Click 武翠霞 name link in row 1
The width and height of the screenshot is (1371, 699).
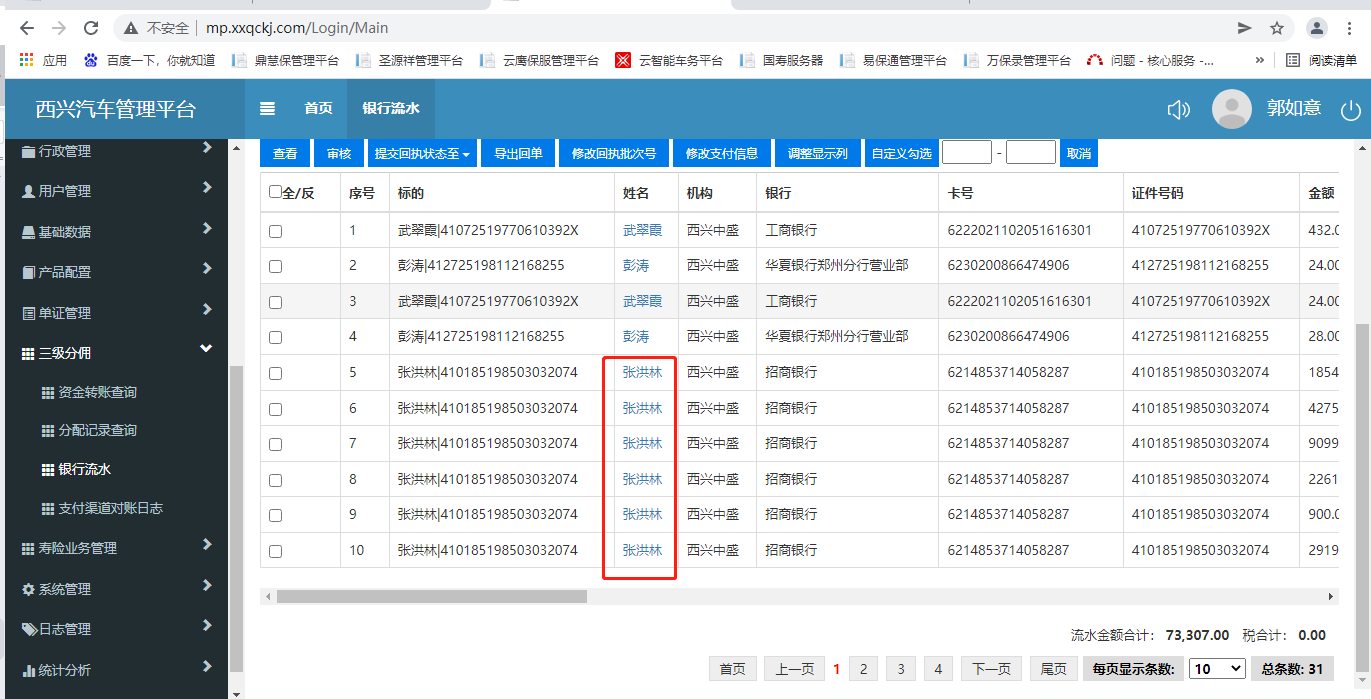pos(642,230)
